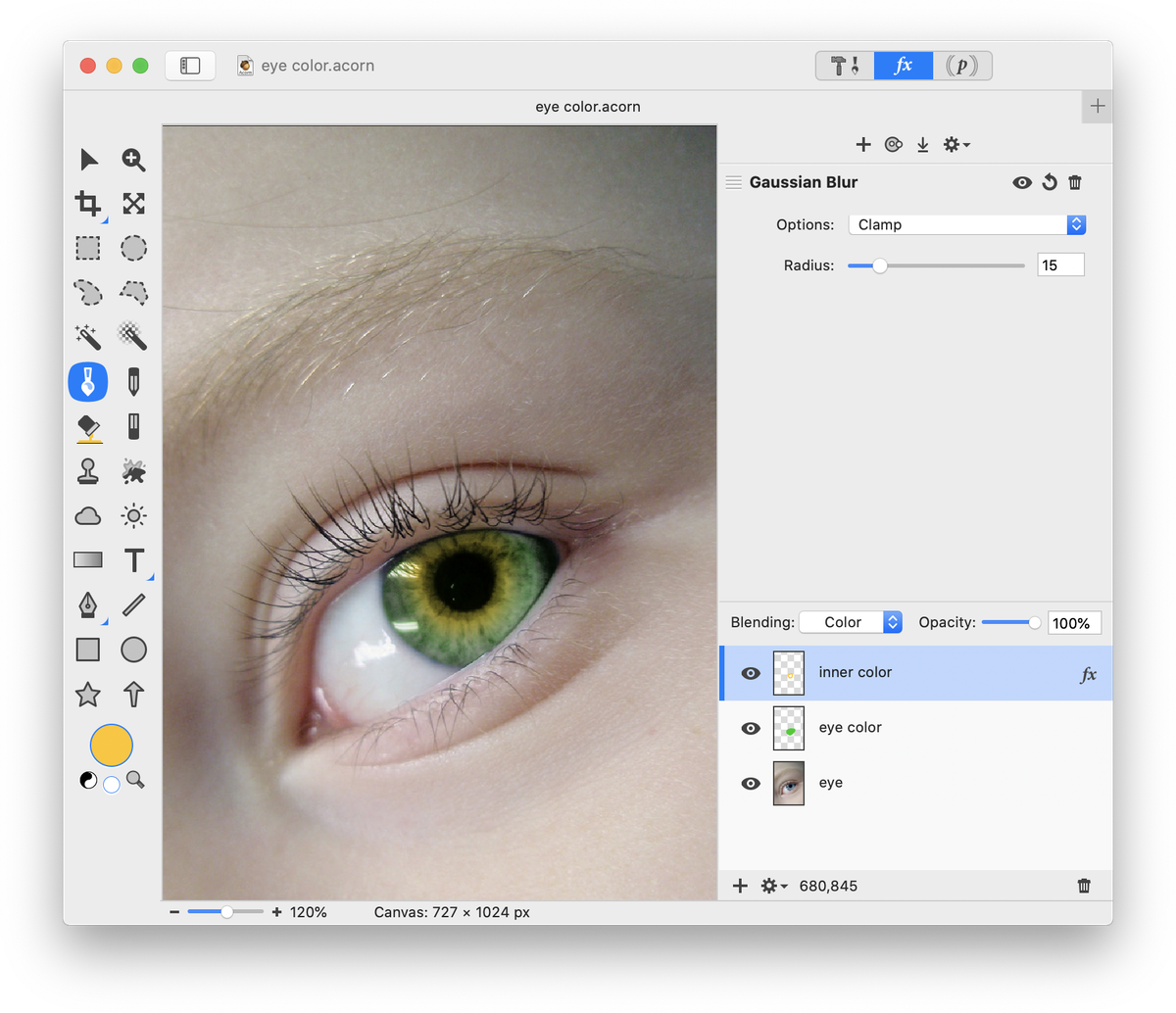Adjust the Radius slider
The width and height of the screenshot is (1176, 1013).
936,265
